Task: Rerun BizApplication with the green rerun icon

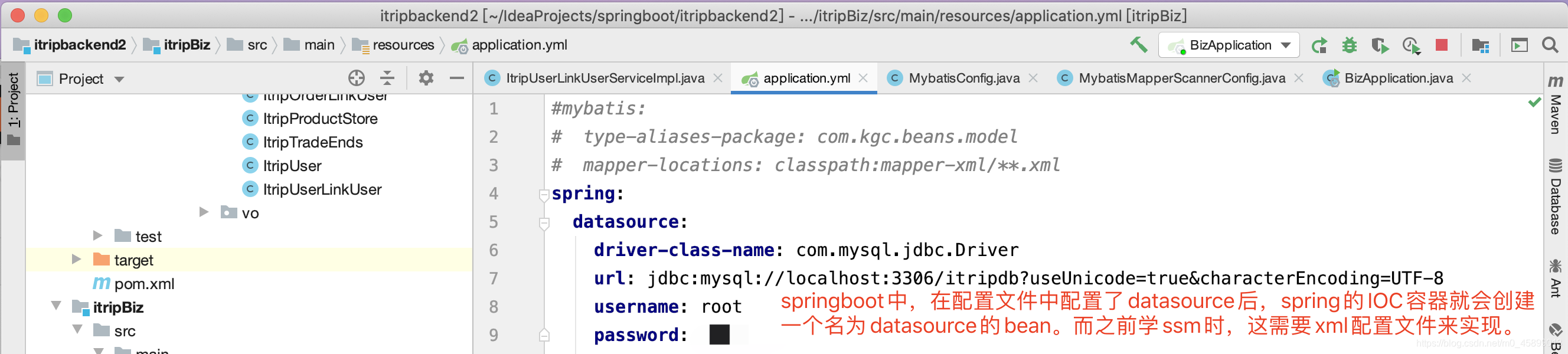Action: 1319,45
